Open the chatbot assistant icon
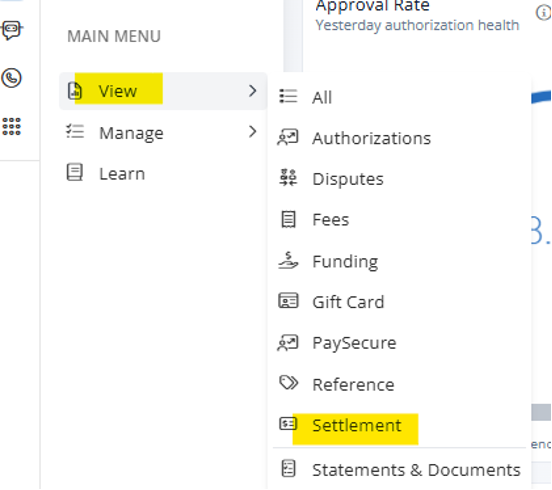The width and height of the screenshot is (552, 490). pyautogui.click(x=12, y=30)
